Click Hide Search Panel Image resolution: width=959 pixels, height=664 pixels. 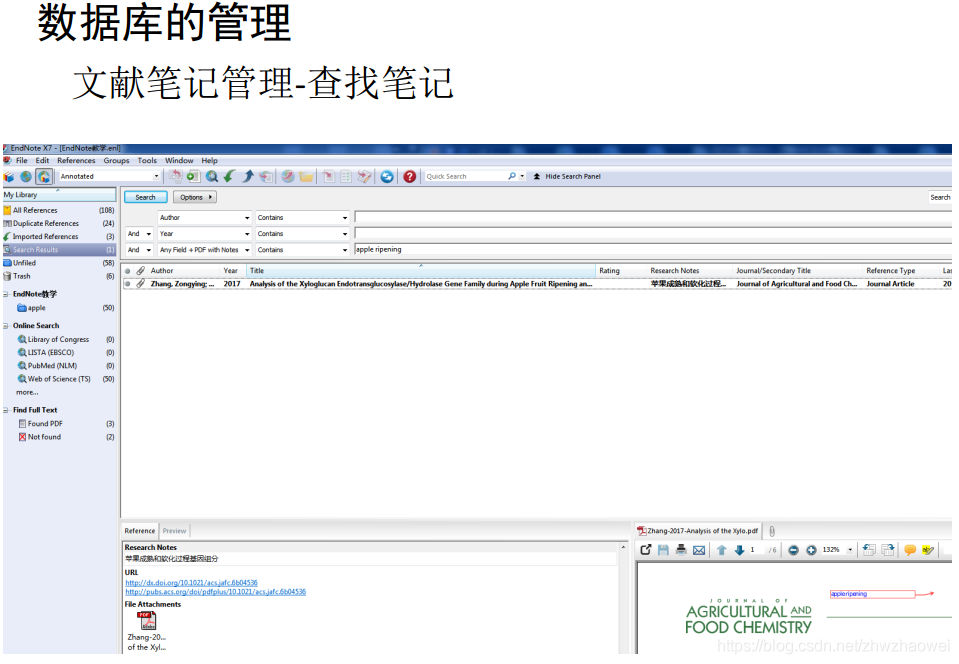pyautogui.click(x=567, y=177)
